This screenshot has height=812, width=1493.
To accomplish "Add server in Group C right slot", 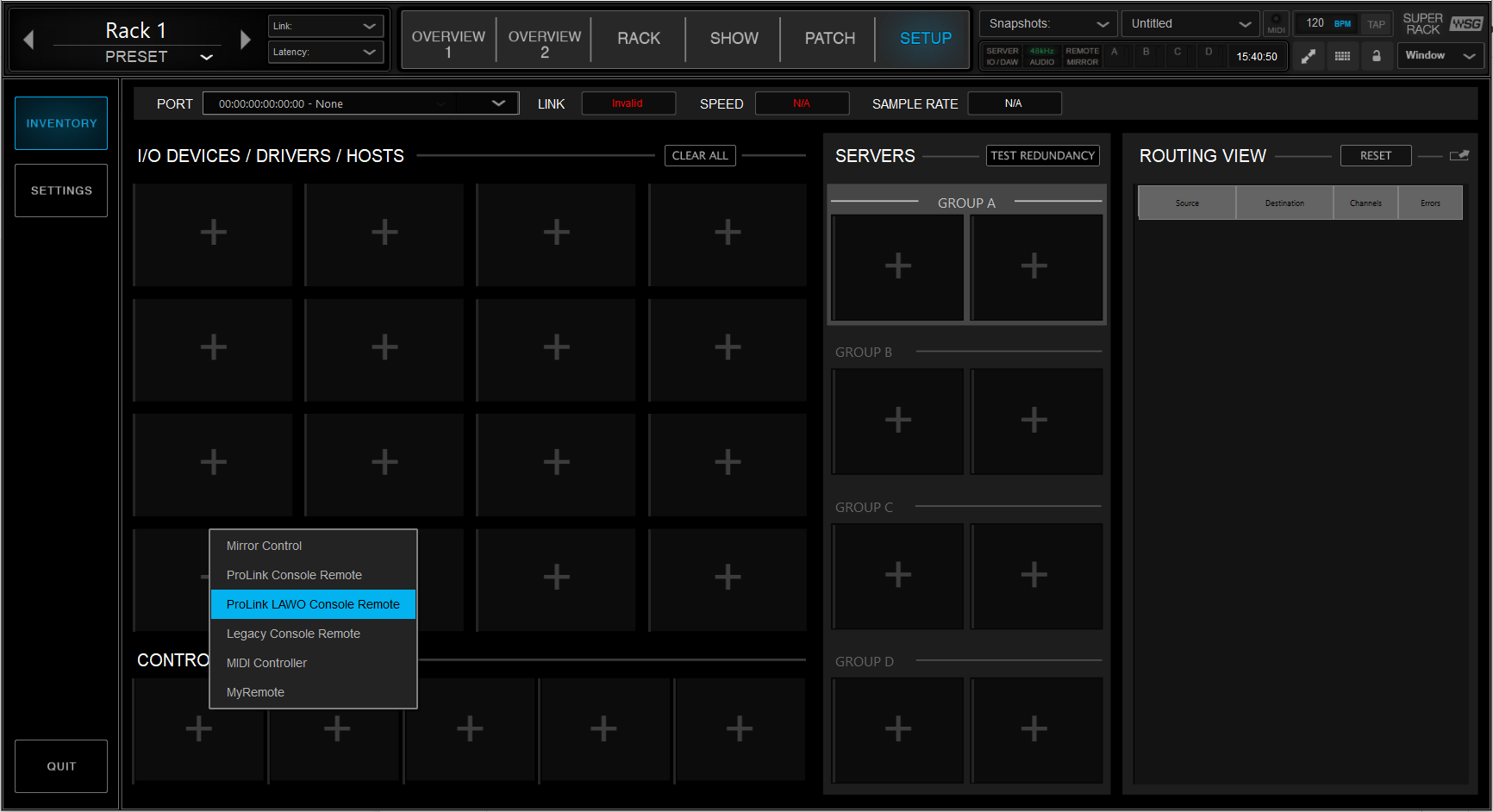I will tap(1034, 575).
